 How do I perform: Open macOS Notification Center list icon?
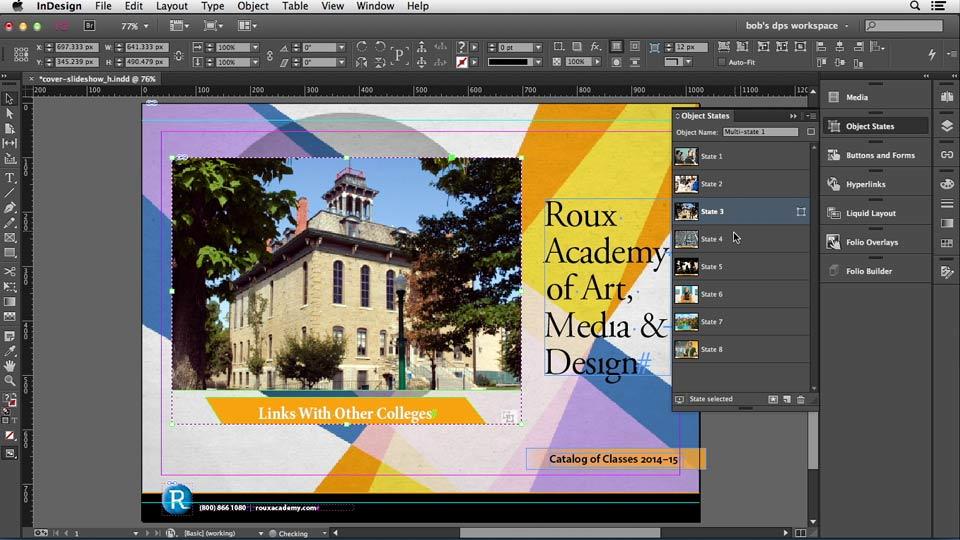click(x=938, y=6)
